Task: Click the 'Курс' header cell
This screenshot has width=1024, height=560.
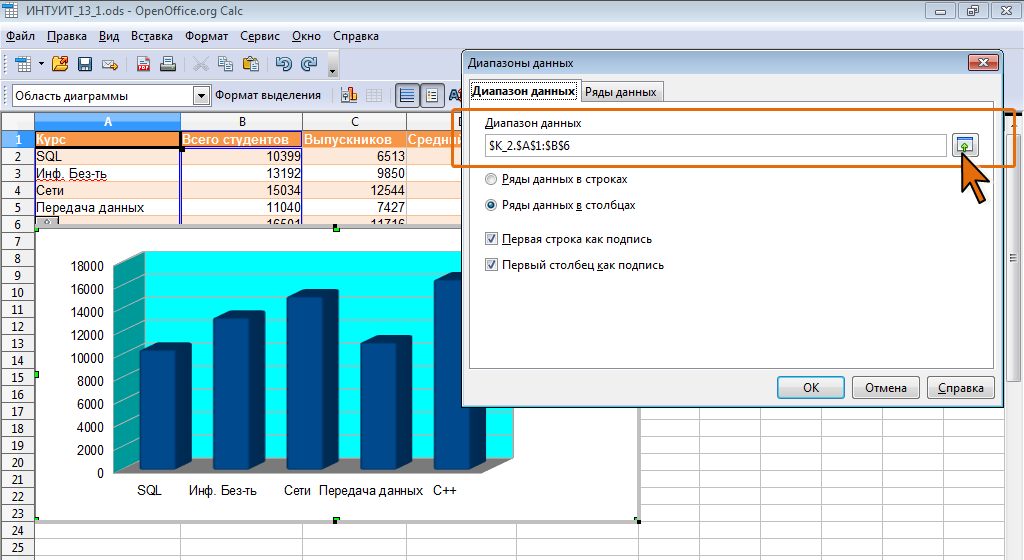Action: point(108,139)
